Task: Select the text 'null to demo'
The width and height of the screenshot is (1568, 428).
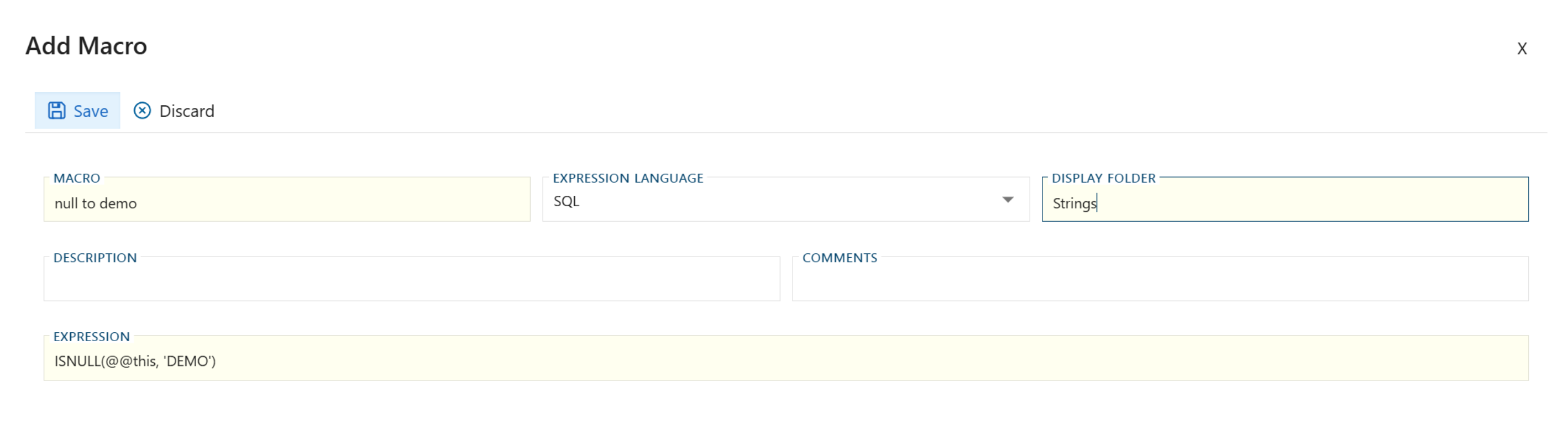Action: tap(96, 203)
